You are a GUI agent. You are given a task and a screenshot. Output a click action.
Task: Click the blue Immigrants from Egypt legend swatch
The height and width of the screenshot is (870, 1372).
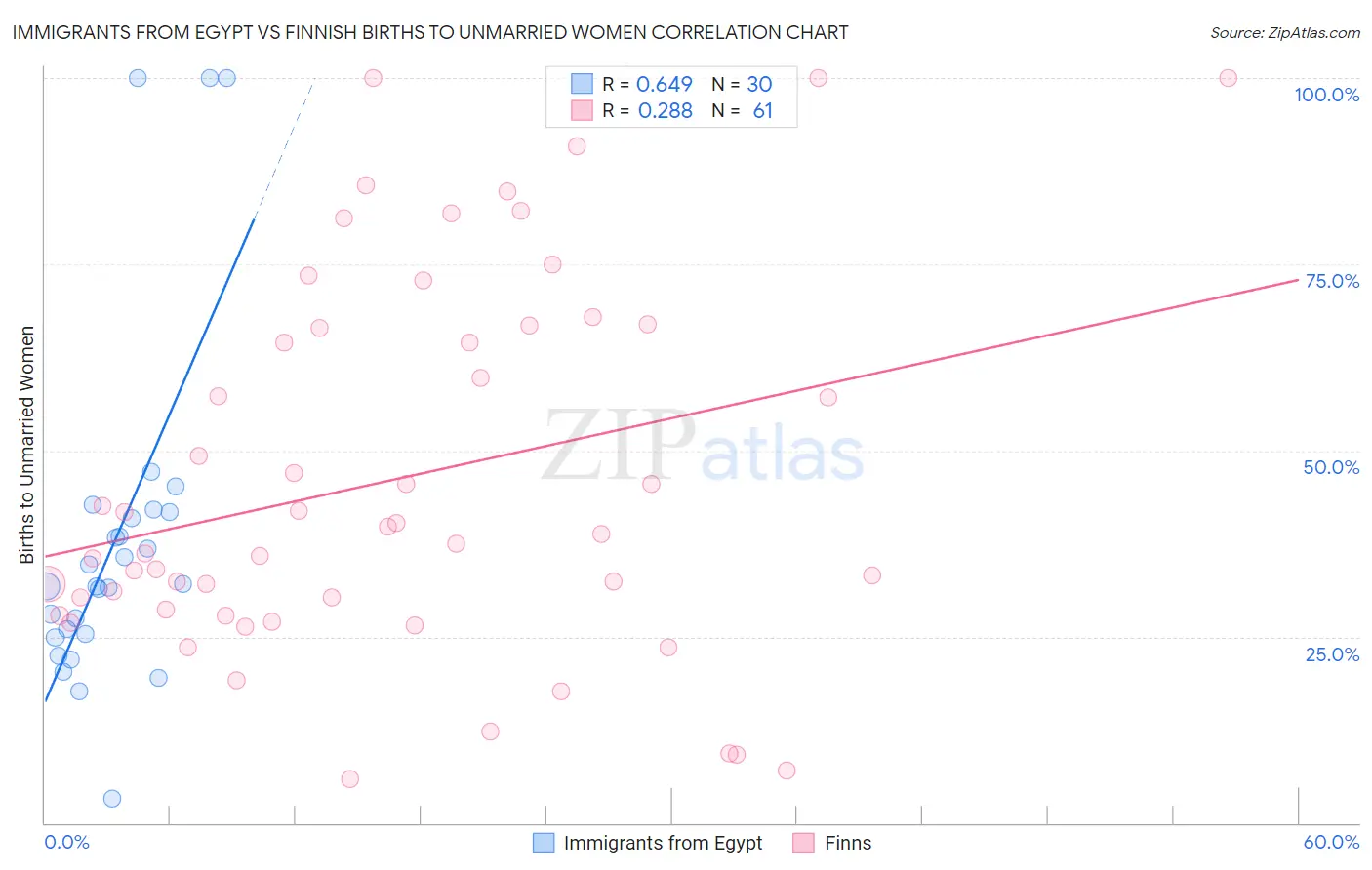click(x=544, y=843)
